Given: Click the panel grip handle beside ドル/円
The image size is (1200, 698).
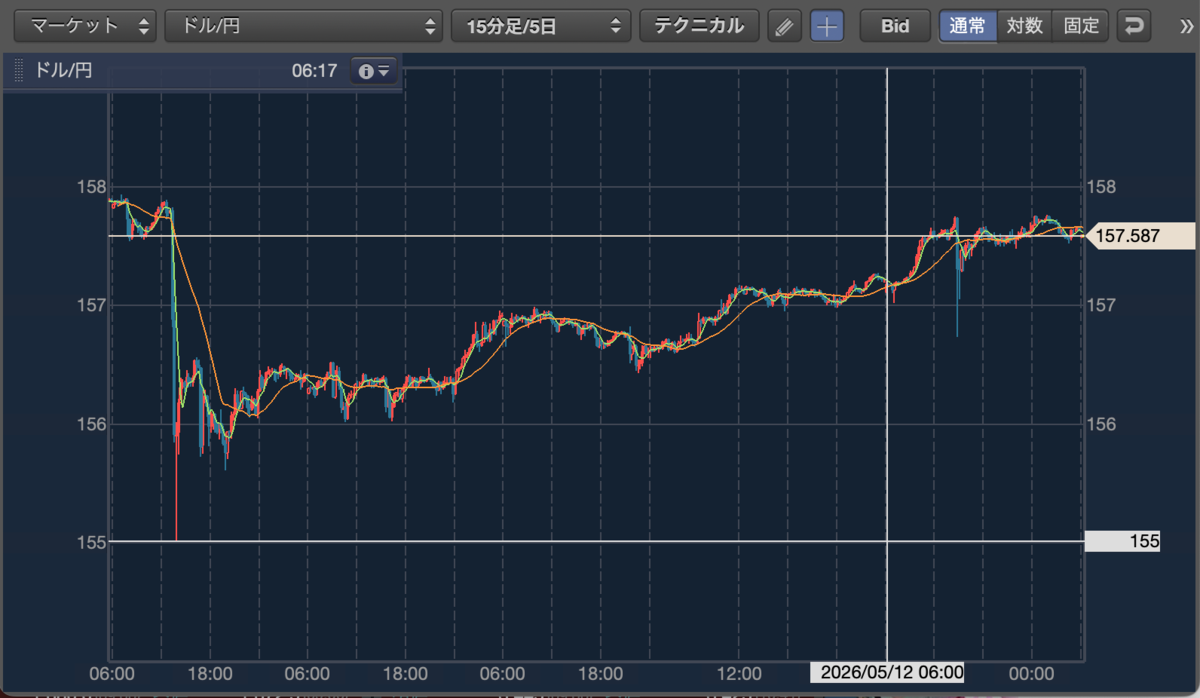Looking at the screenshot, I should 18,72.
